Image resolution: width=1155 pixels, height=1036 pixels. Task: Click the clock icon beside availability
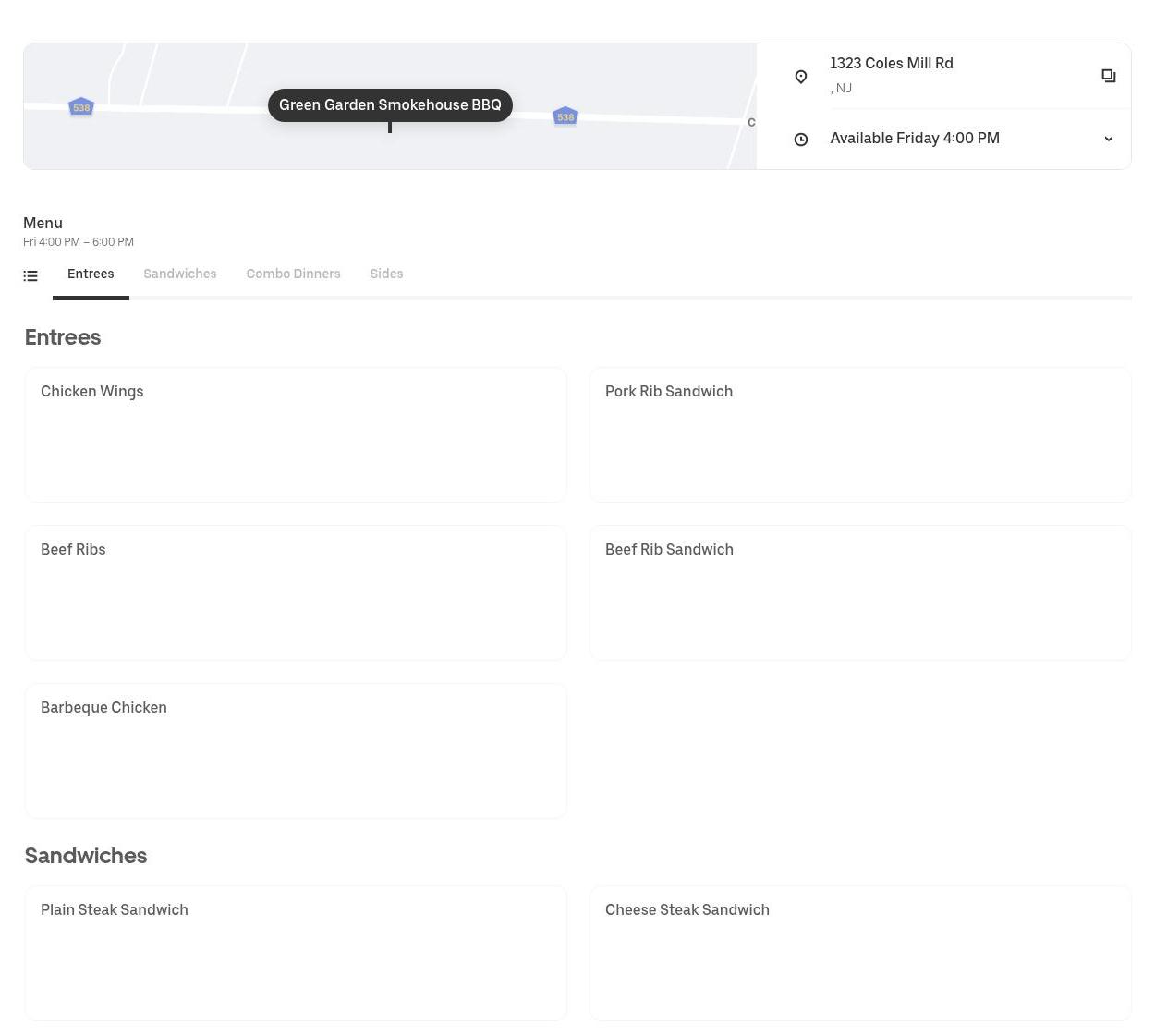coord(801,140)
